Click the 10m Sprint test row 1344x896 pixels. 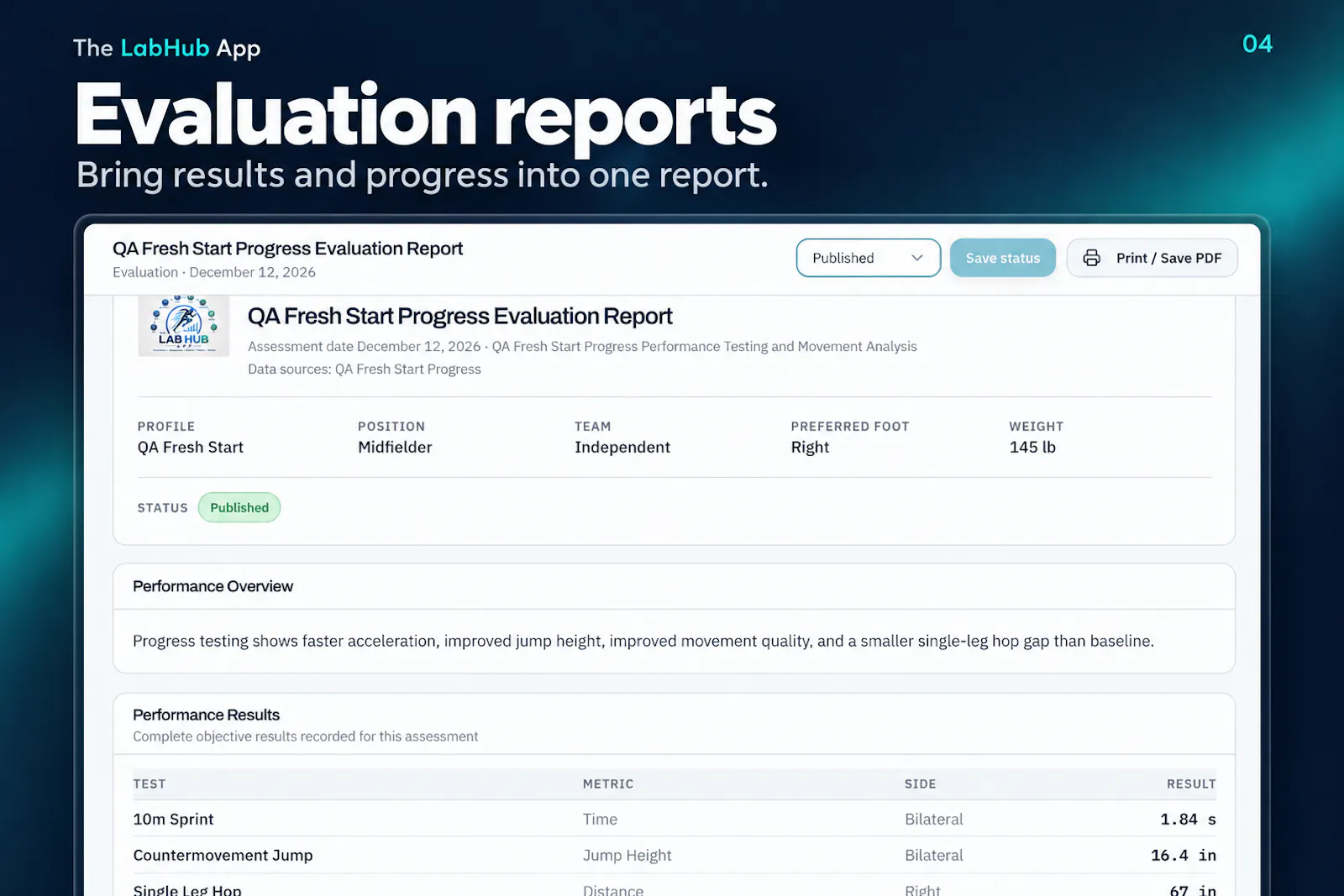(675, 819)
